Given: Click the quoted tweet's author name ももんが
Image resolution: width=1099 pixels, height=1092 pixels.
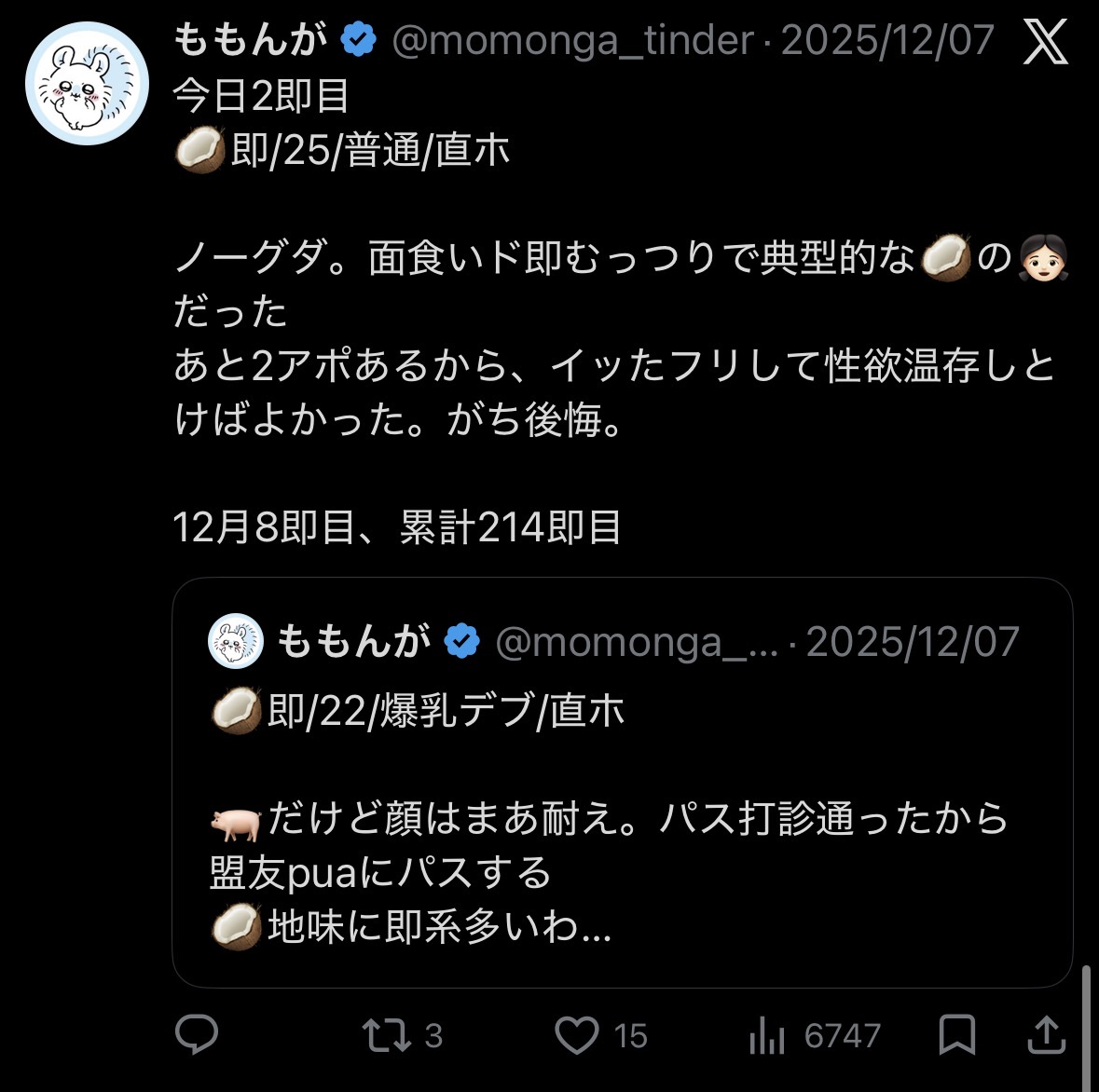Looking at the screenshot, I should click(x=353, y=641).
